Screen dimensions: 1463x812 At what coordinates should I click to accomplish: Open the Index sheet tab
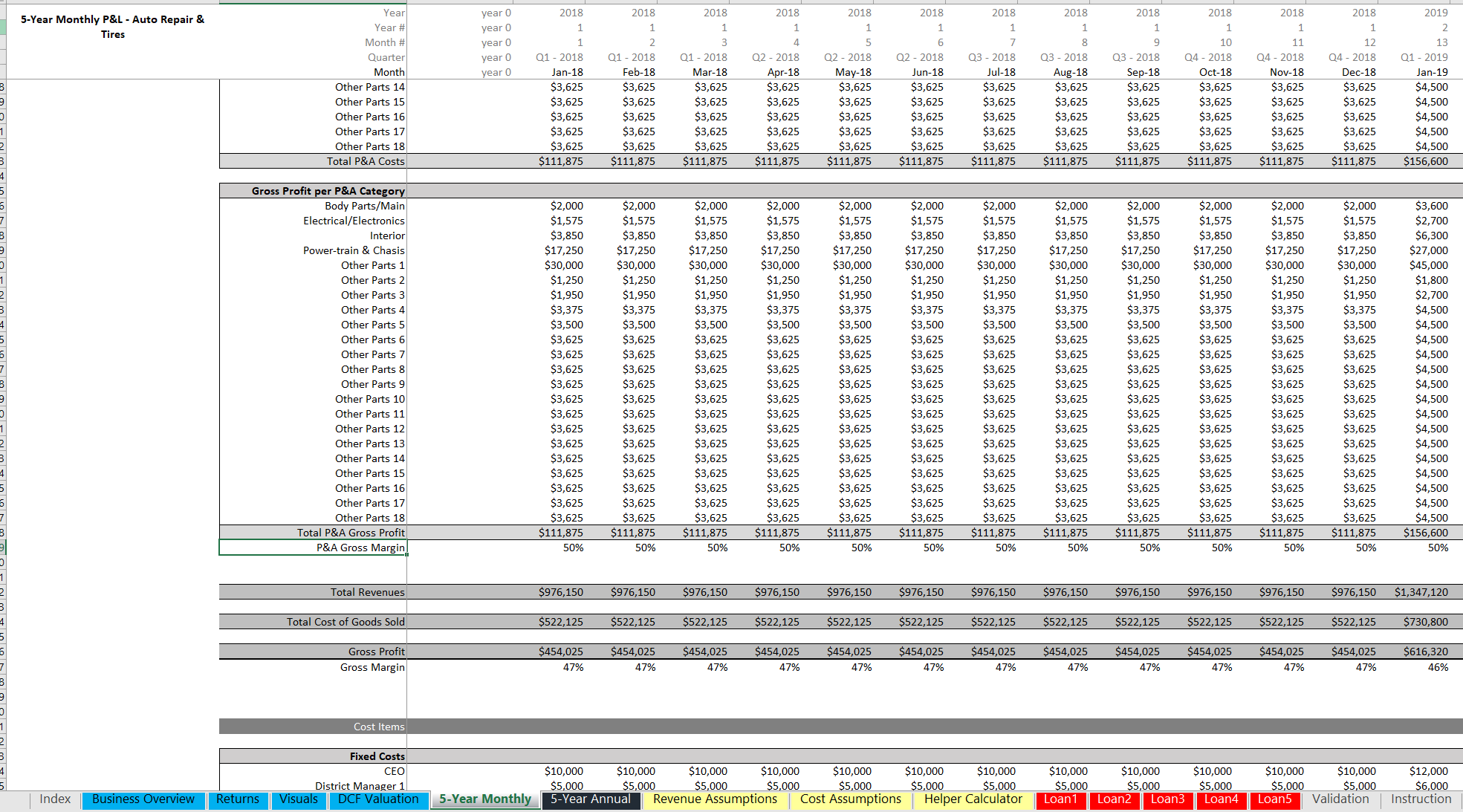click(55, 799)
